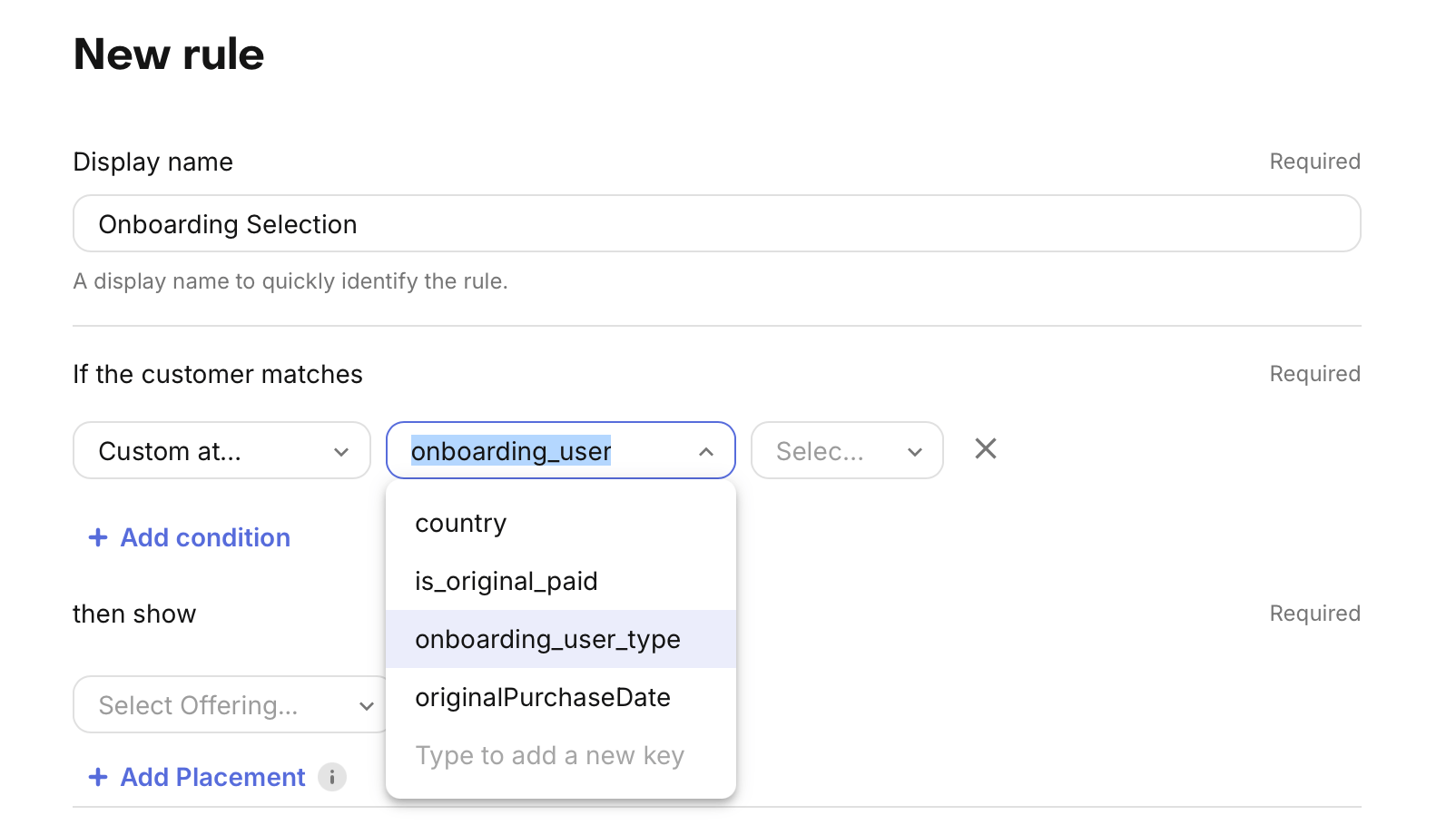Click the info icon beside Add Placement
Screen dimensions: 1456x835
tap(332, 777)
